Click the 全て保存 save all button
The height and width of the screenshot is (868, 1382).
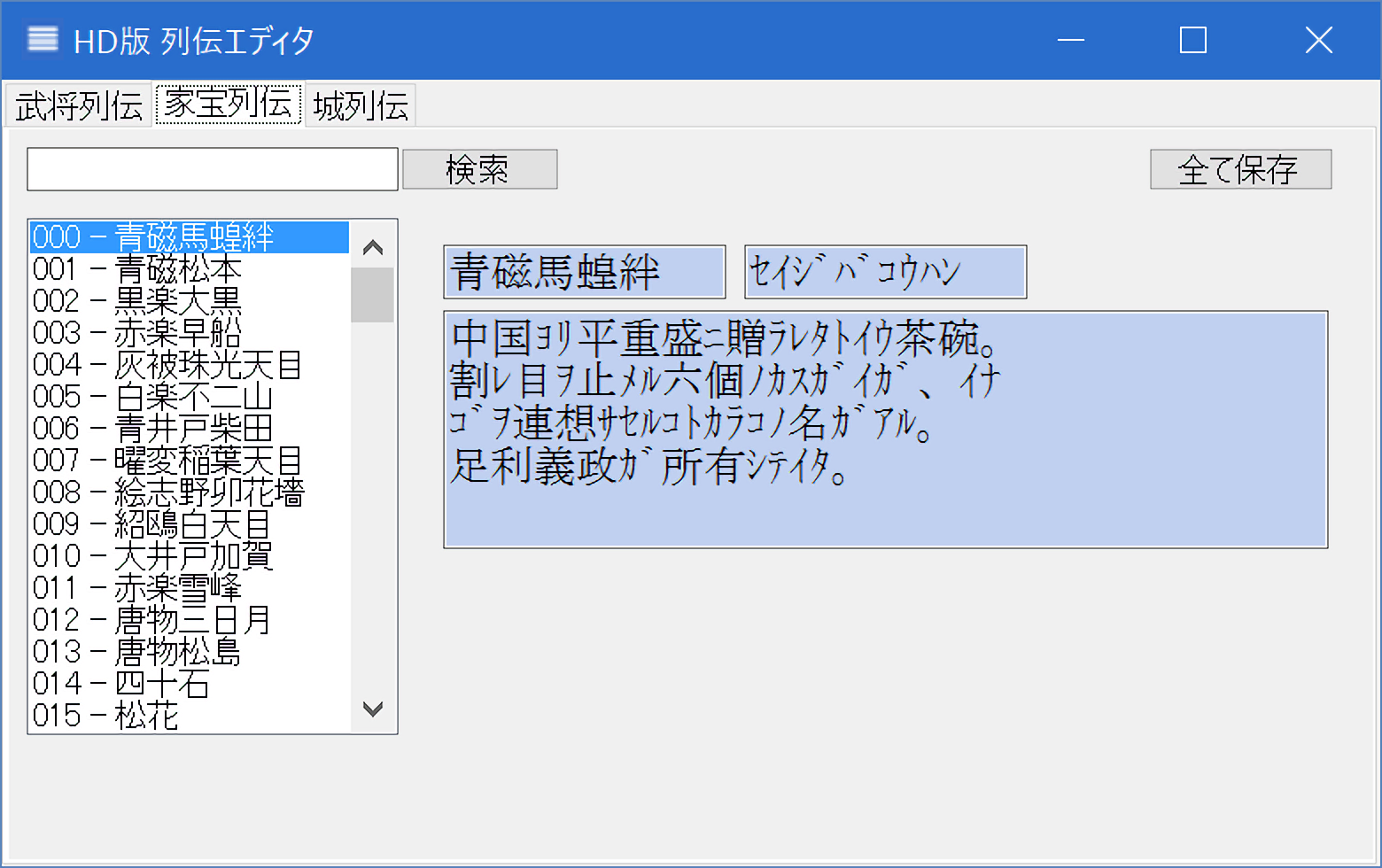[1240, 169]
